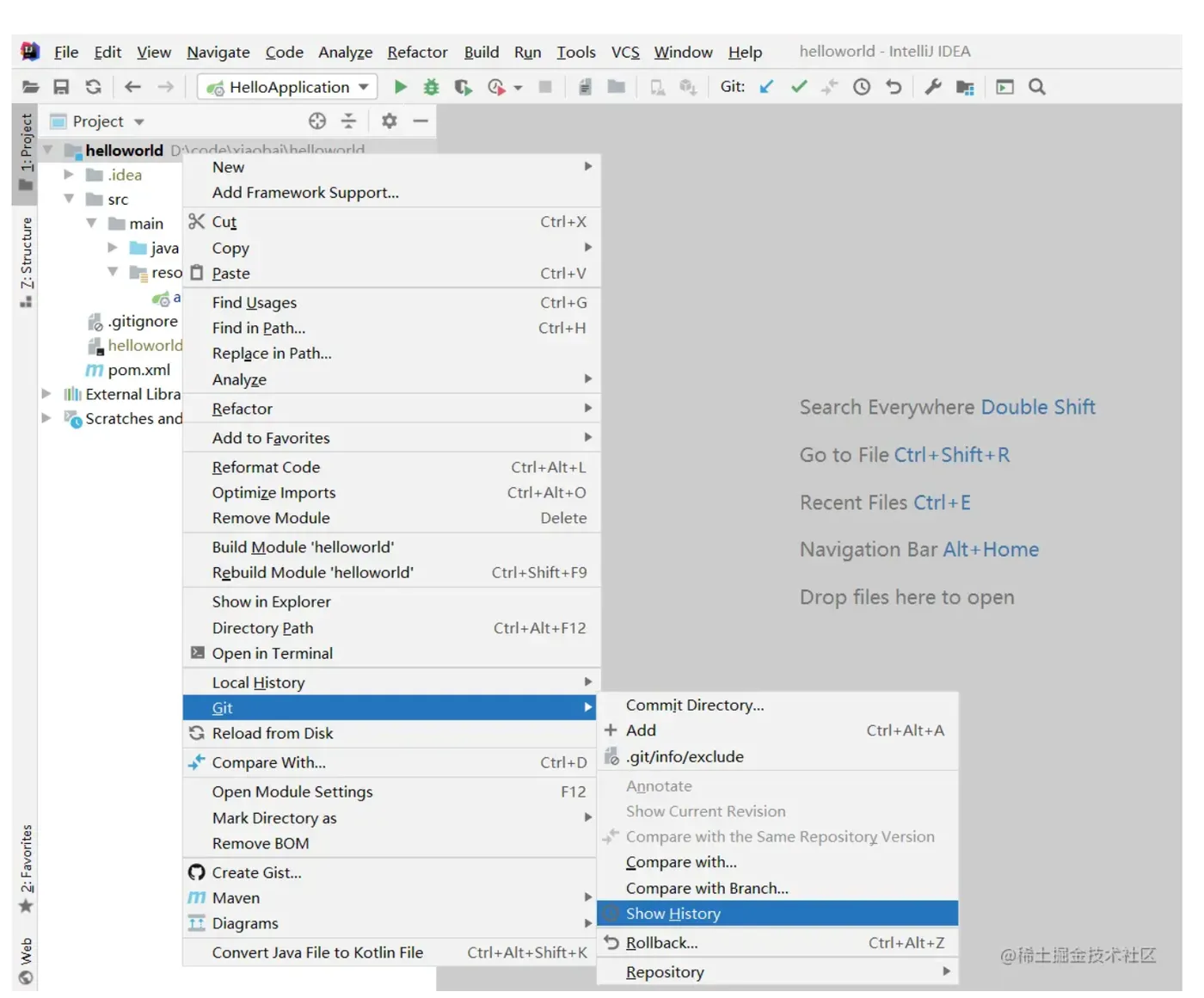This screenshot has height=998, width=1204.
Task: Click .git/info/exclude in Git submenu
Action: coord(777,757)
